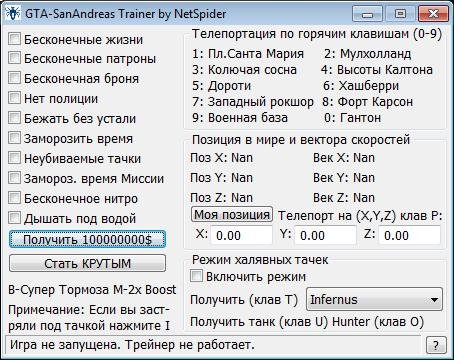This screenshot has width=454, height=360.
Task: Click the Получить танк (клав U) text
Action: pos(259,322)
